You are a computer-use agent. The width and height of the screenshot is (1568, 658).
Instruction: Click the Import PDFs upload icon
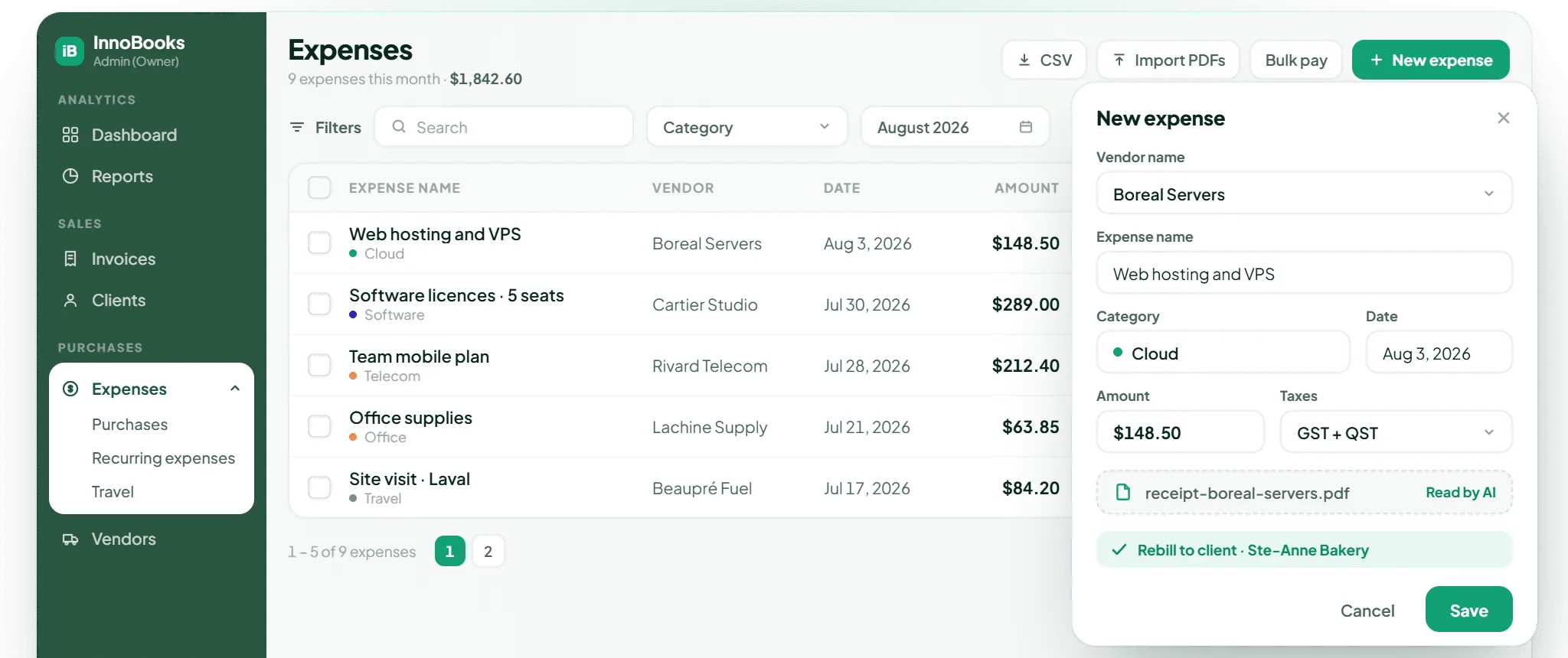coord(1119,60)
